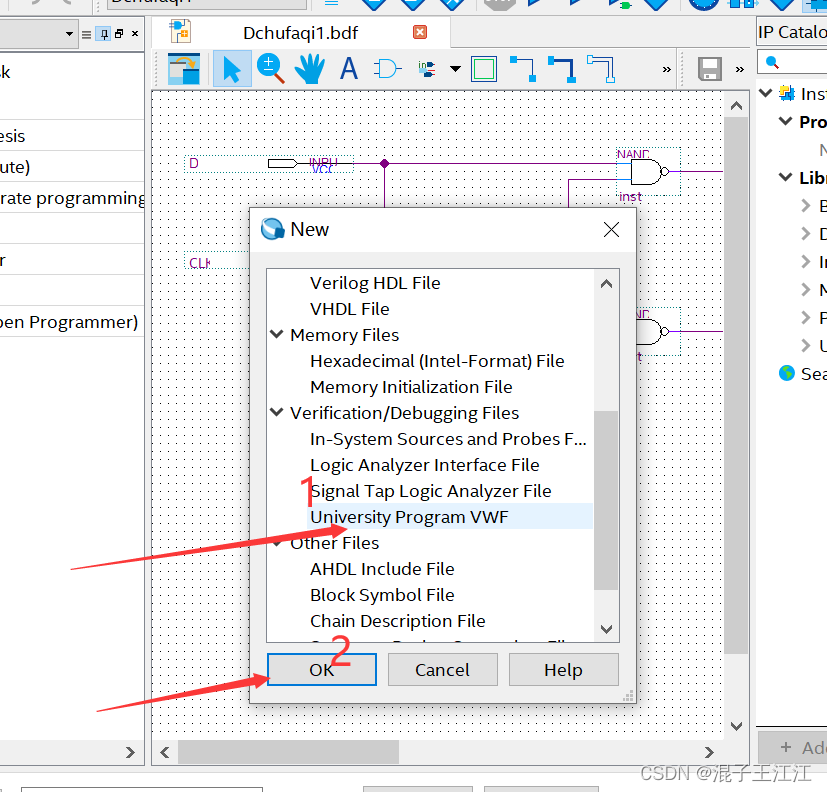Click the schematic vertical scroll down arrow

(737, 726)
